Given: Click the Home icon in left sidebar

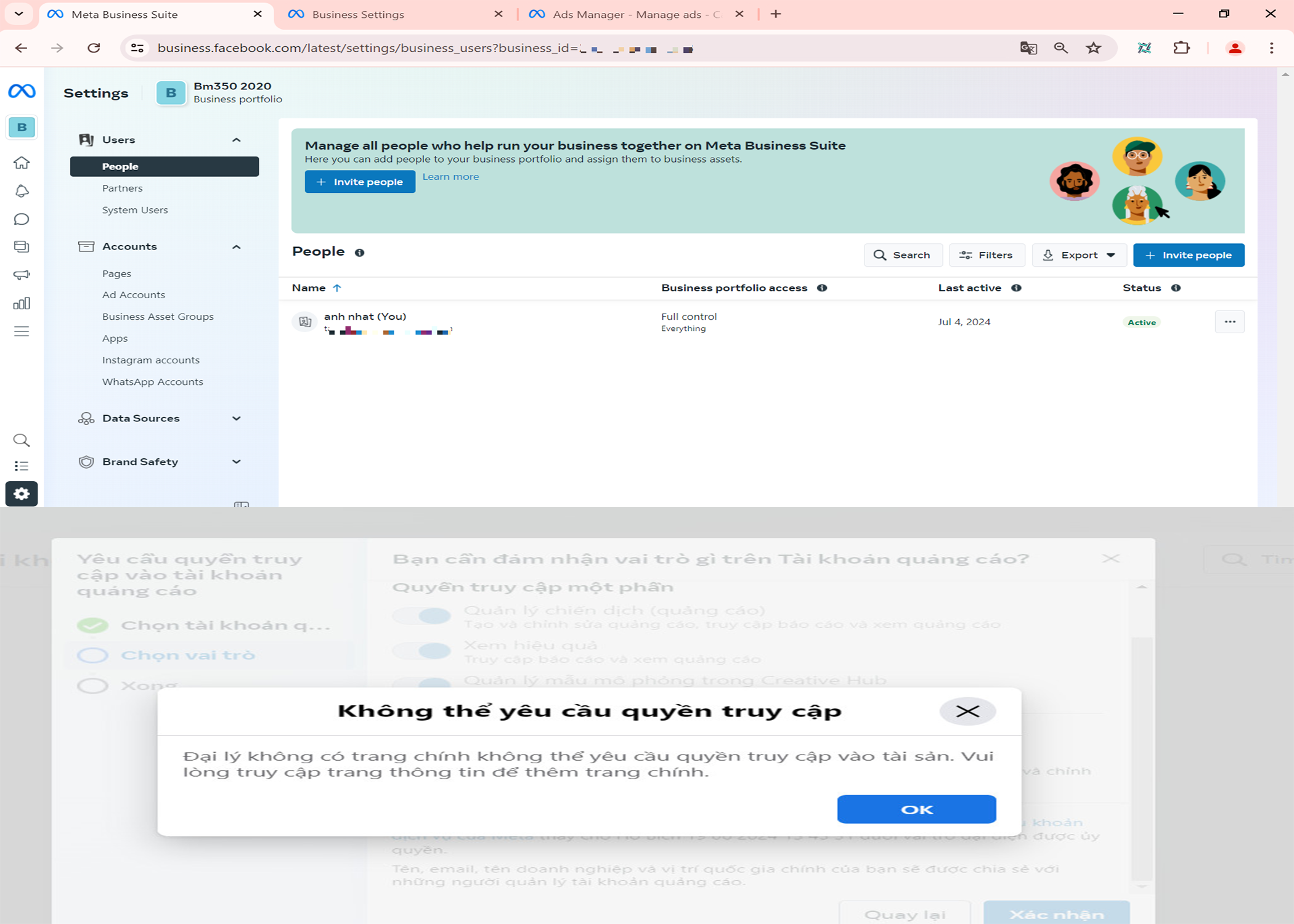Looking at the screenshot, I should coord(22,163).
